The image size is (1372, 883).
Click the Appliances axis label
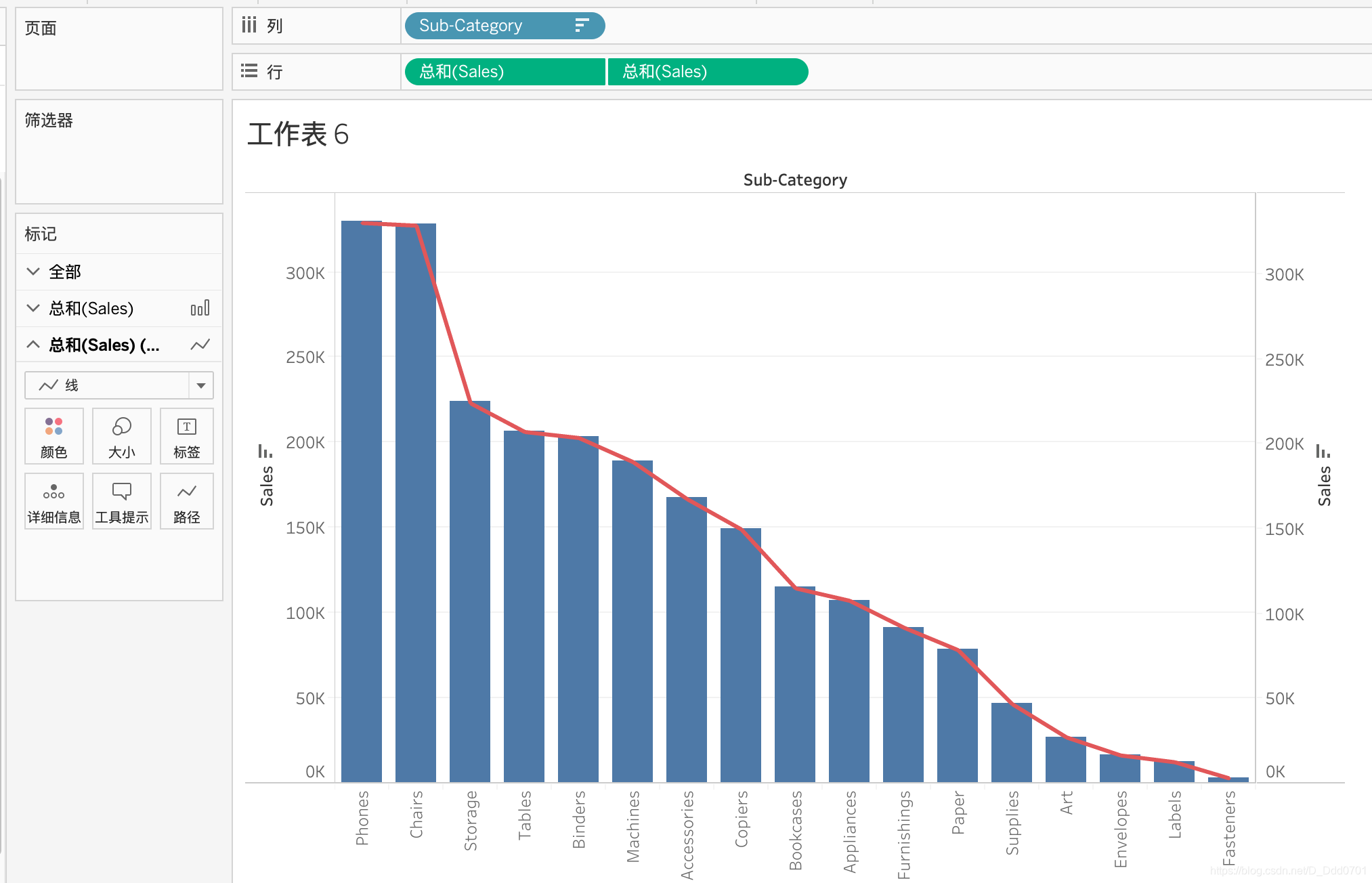(x=850, y=832)
